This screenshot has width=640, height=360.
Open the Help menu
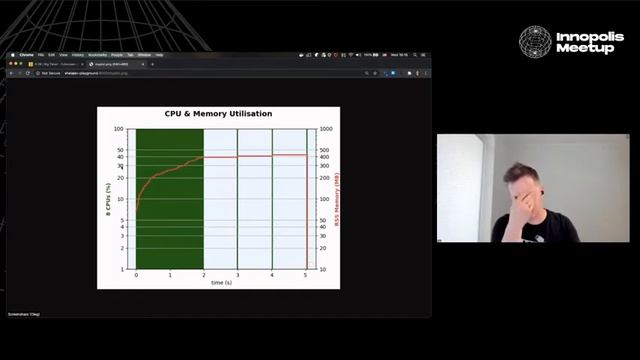tap(160, 55)
